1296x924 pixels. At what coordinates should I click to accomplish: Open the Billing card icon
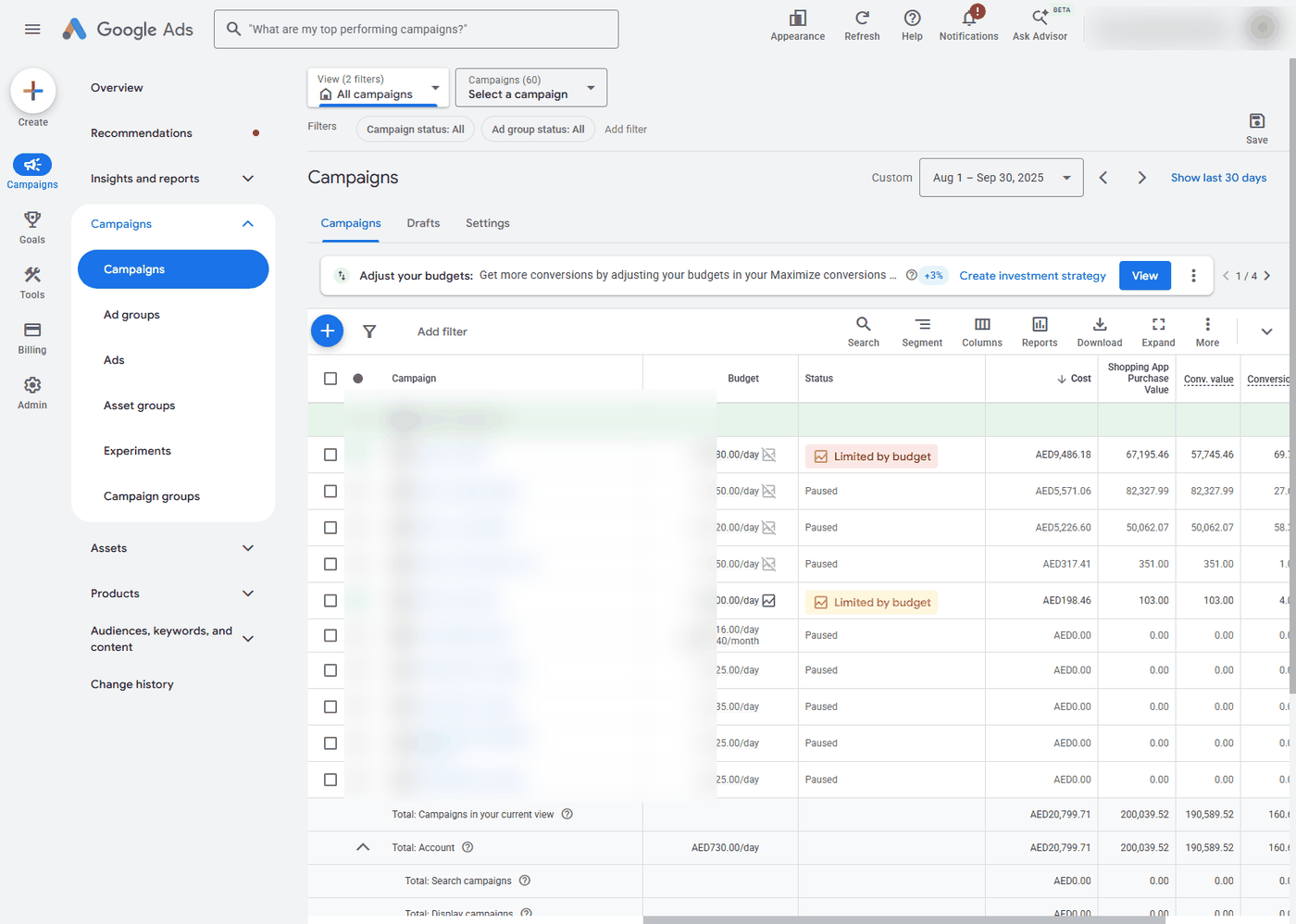coord(32,331)
